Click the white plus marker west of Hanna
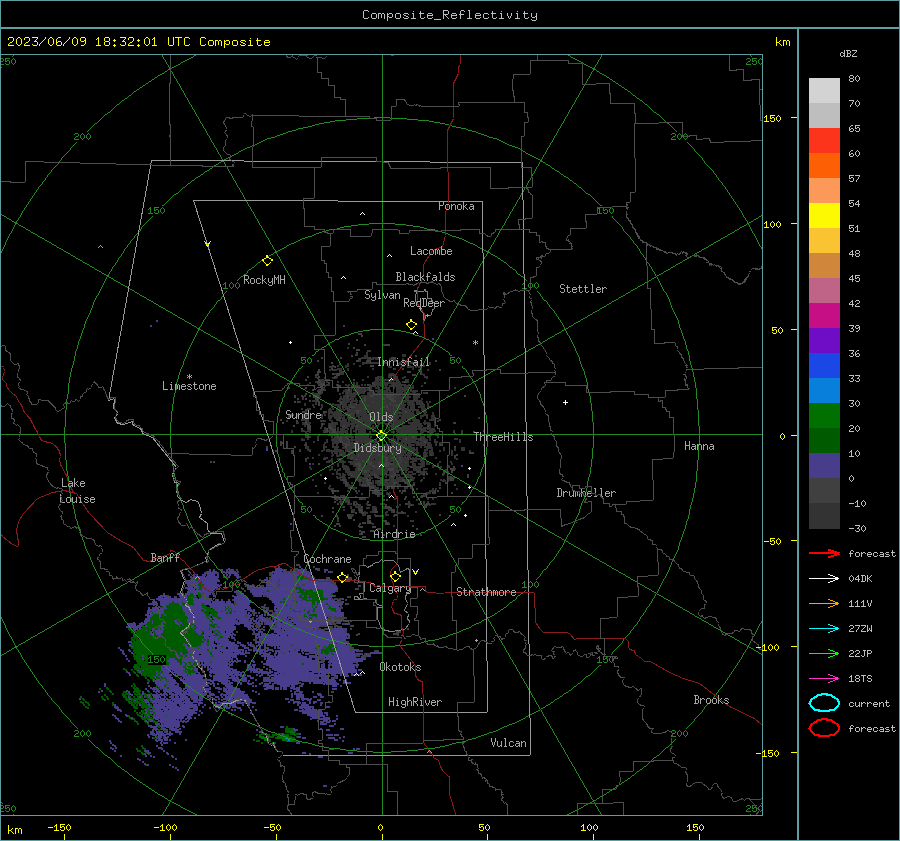This screenshot has height=841, width=900. tap(565, 402)
